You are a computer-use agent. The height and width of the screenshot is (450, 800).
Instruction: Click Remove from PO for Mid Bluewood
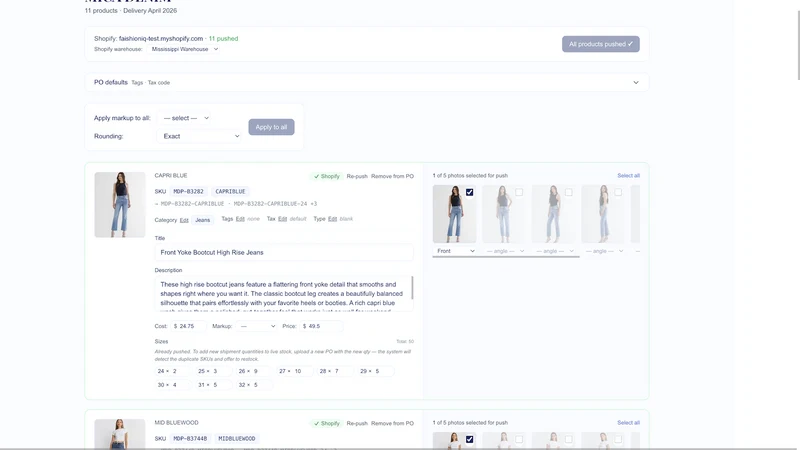coord(392,423)
